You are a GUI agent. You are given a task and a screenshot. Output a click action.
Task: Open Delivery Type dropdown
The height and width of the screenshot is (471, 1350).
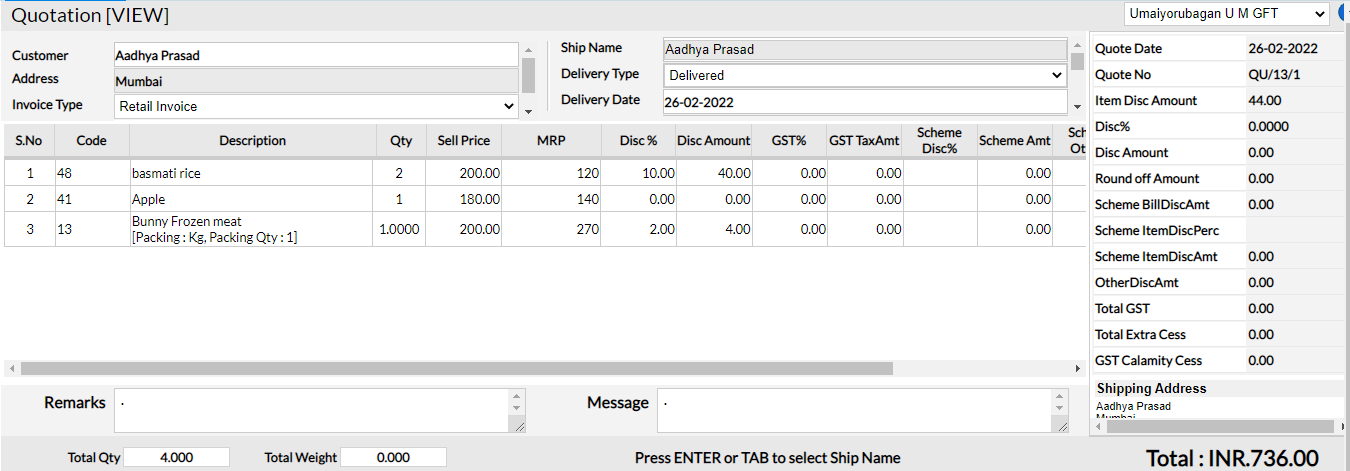pos(865,75)
